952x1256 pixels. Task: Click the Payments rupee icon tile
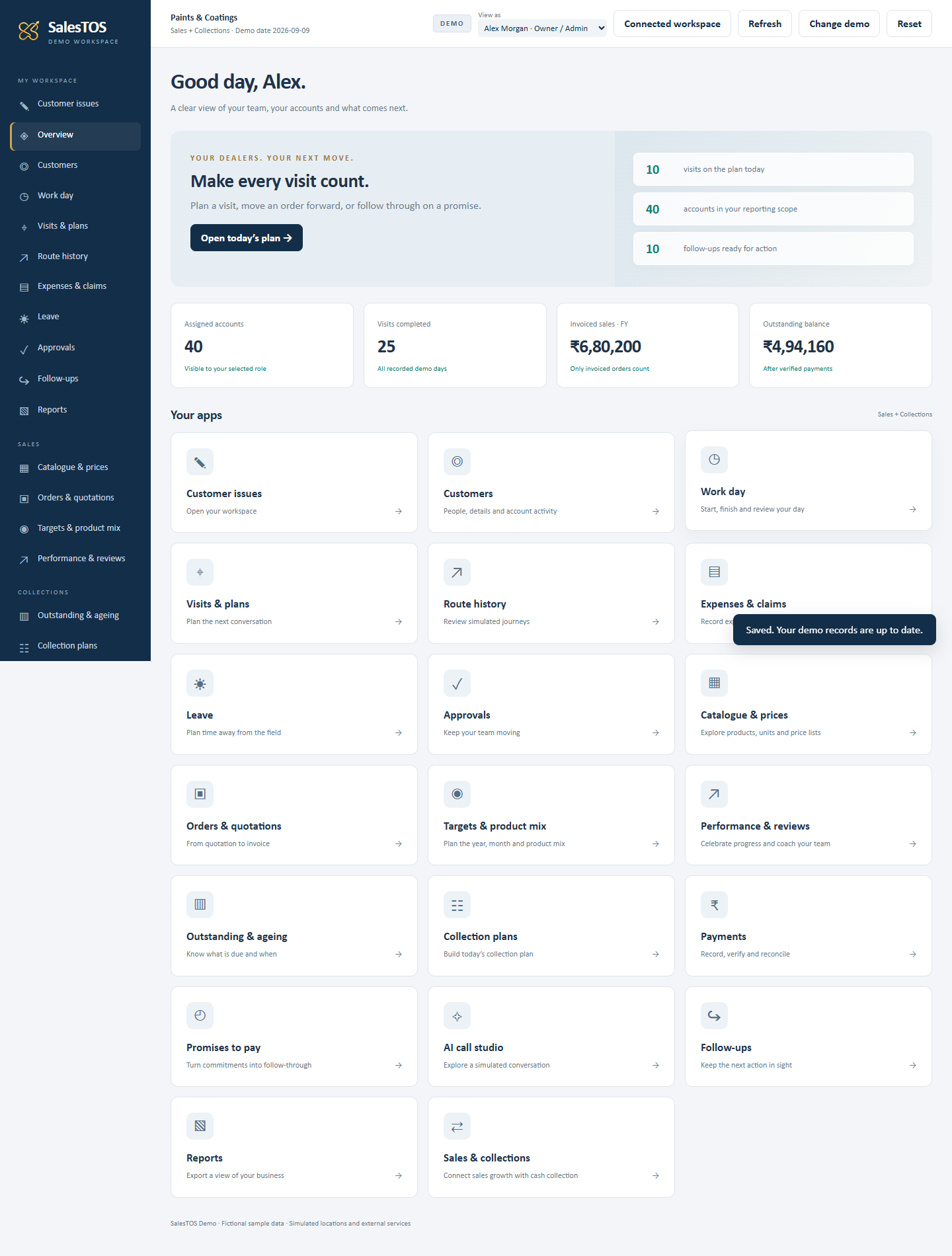714,904
